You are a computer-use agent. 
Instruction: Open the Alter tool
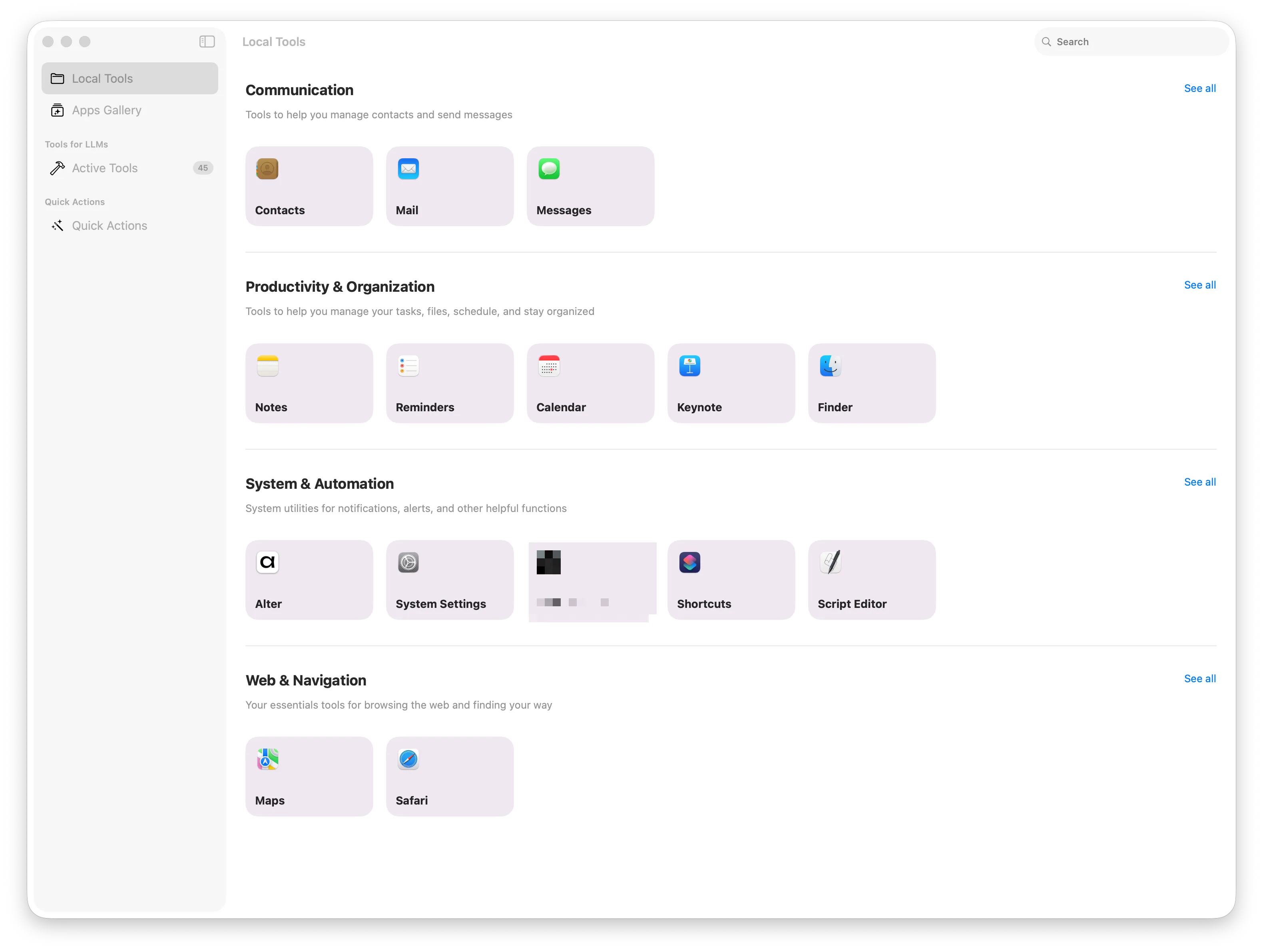pyautogui.click(x=309, y=580)
